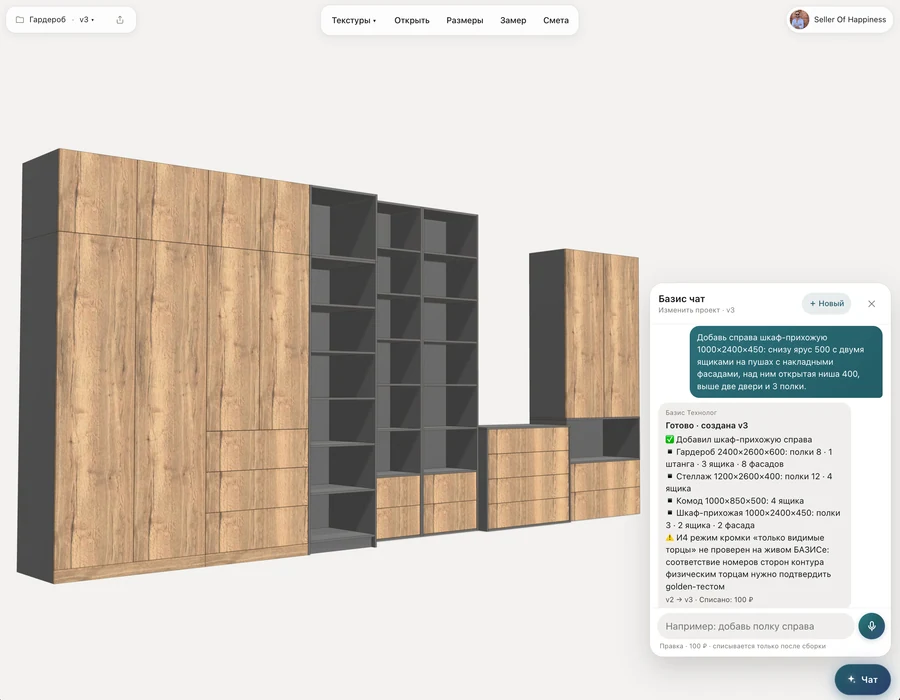Open the Размеры menu item
The width and height of the screenshot is (900, 700).
click(x=465, y=20)
